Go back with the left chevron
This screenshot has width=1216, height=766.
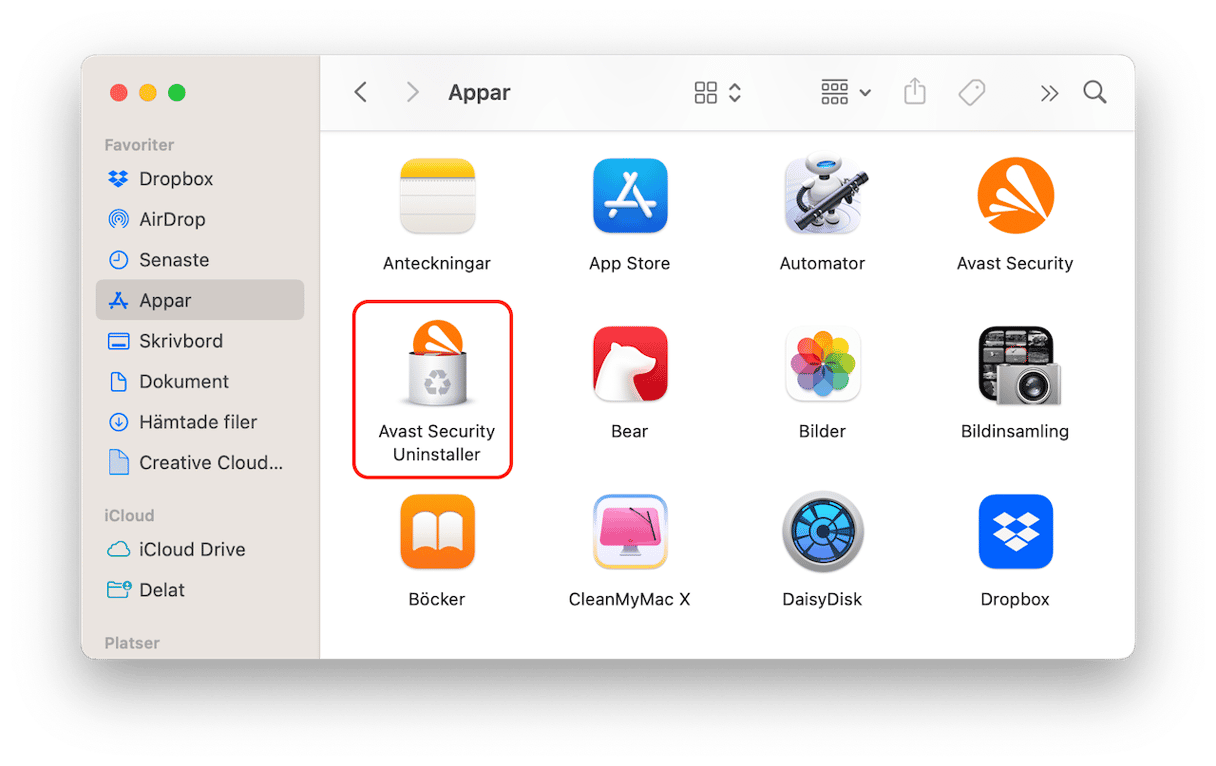coord(361,93)
